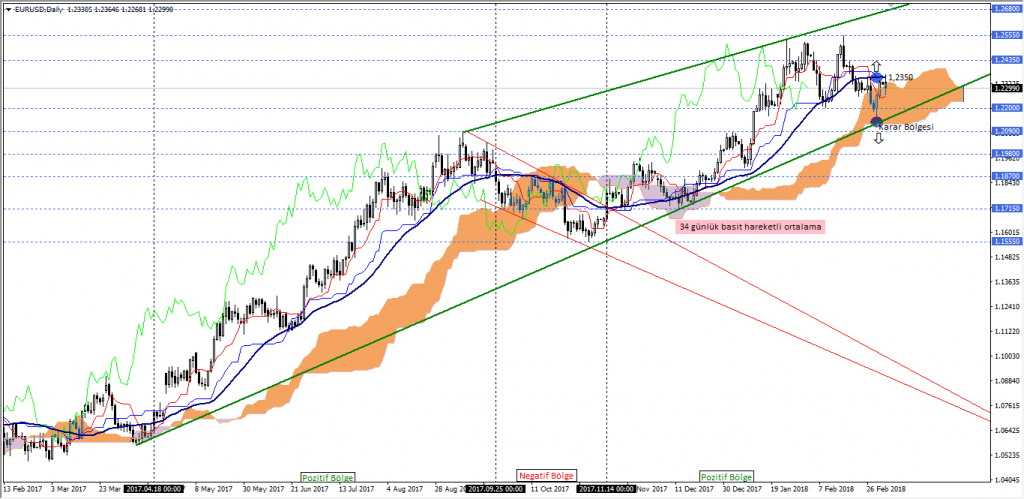
Task: Click Pozitif Bölge label above 21 Jun 2017
Action: (330, 476)
